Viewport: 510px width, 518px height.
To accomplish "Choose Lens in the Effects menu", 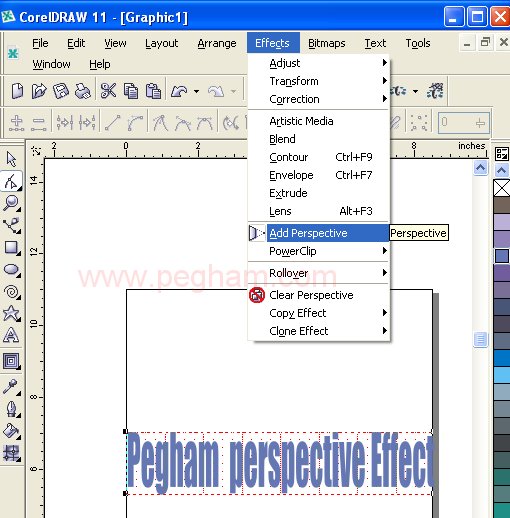I will 319,211.
